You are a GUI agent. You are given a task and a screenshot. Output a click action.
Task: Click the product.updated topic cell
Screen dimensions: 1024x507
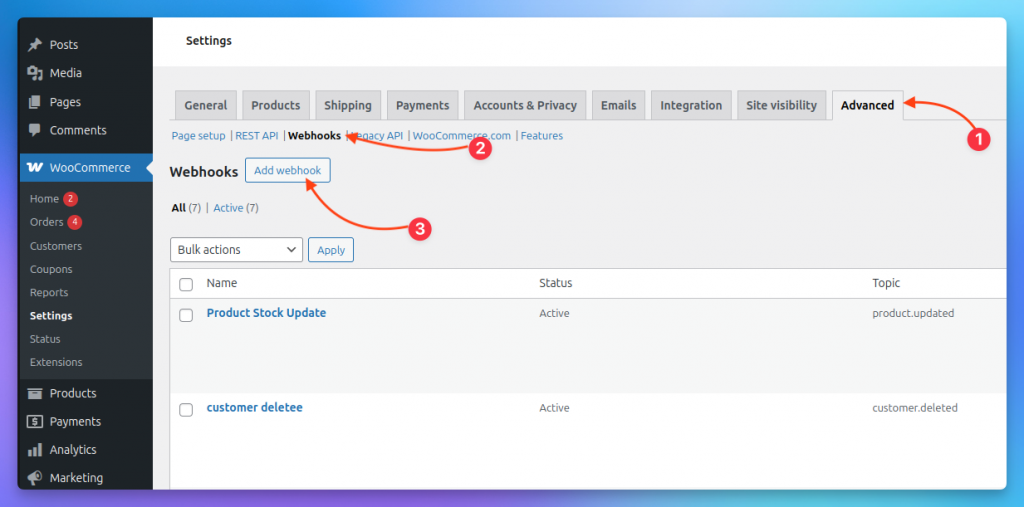click(913, 313)
